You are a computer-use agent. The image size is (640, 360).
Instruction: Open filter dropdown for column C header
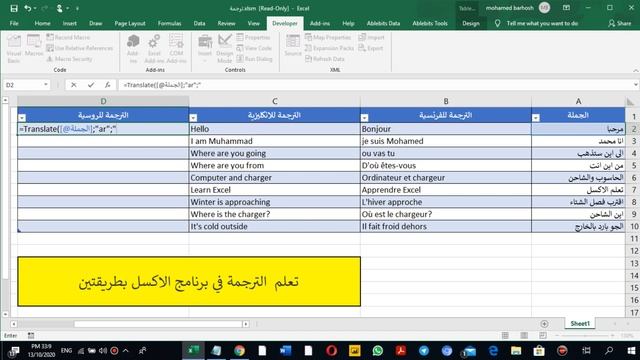pos(193,118)
